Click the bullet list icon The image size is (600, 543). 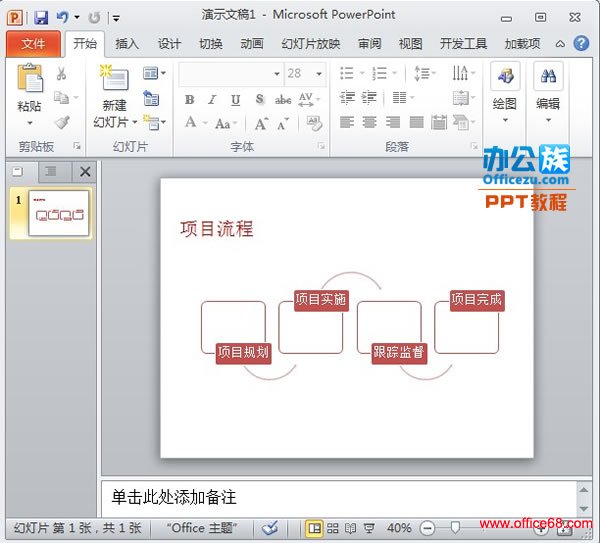[347, 73]
